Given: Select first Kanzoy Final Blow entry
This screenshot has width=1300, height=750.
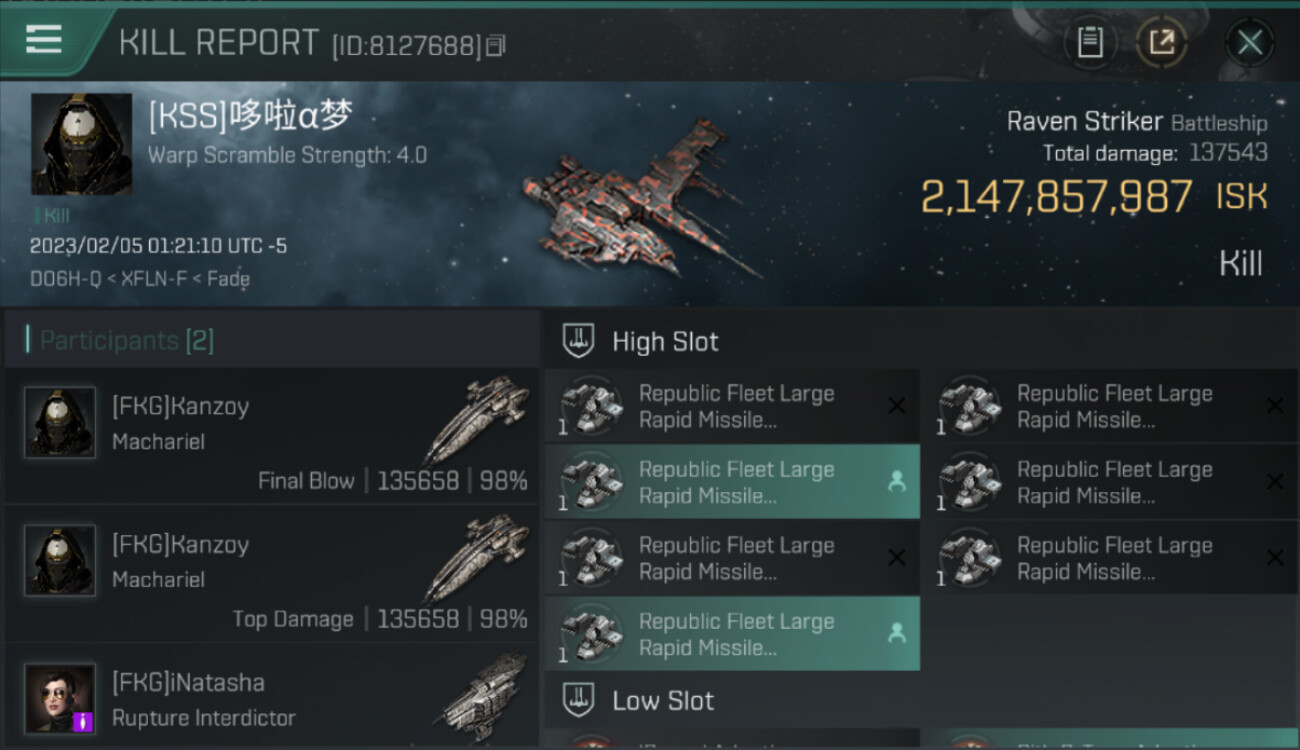Looking at the screenshot, I should 272,436.
